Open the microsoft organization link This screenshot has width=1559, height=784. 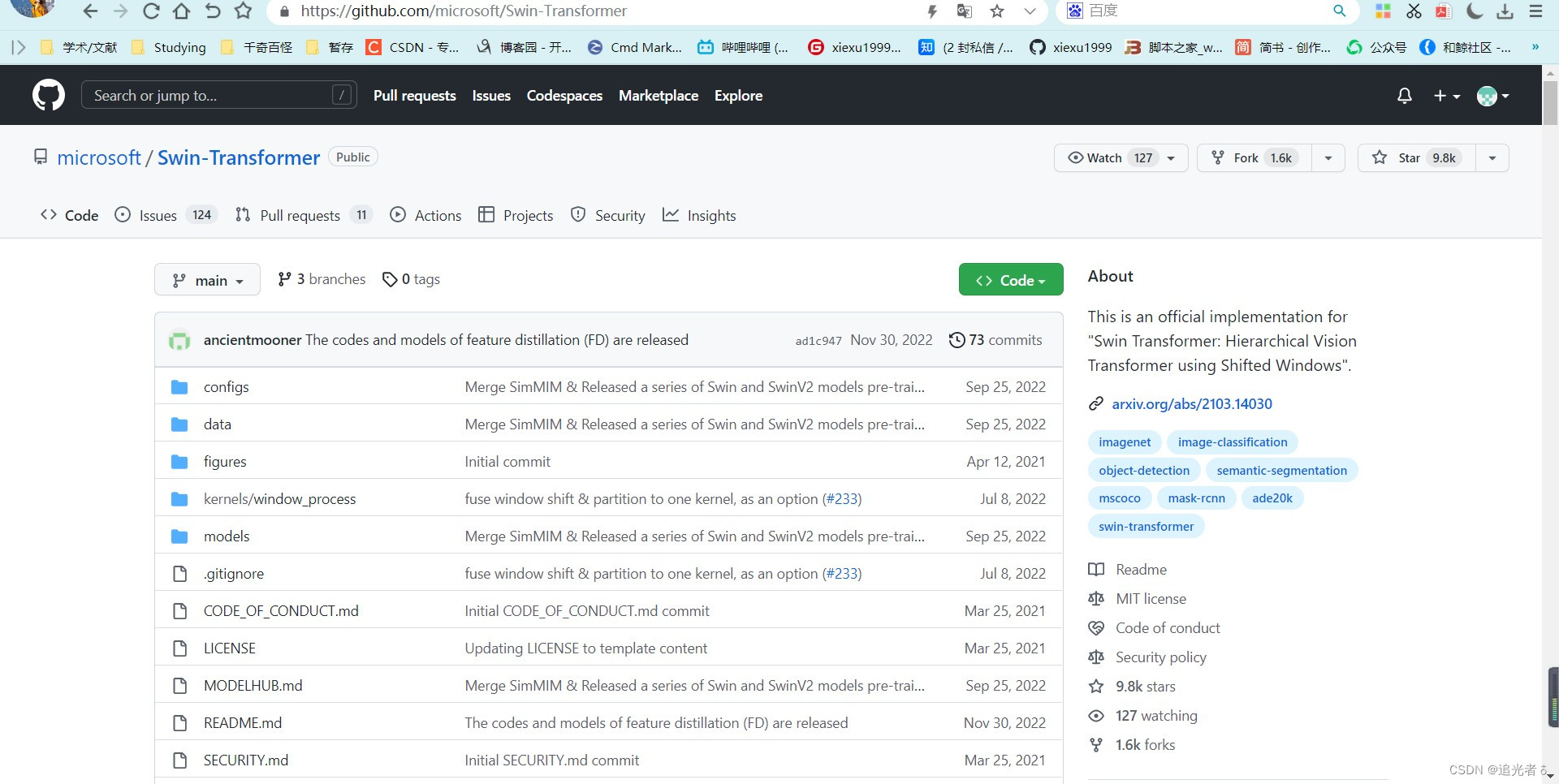click(99, 157)
